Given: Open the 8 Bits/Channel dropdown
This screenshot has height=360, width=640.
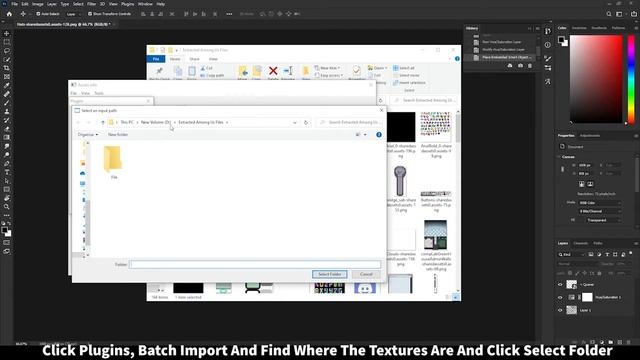Looking at the screenshot, I should pyautogui.click(x=600, y=211).
